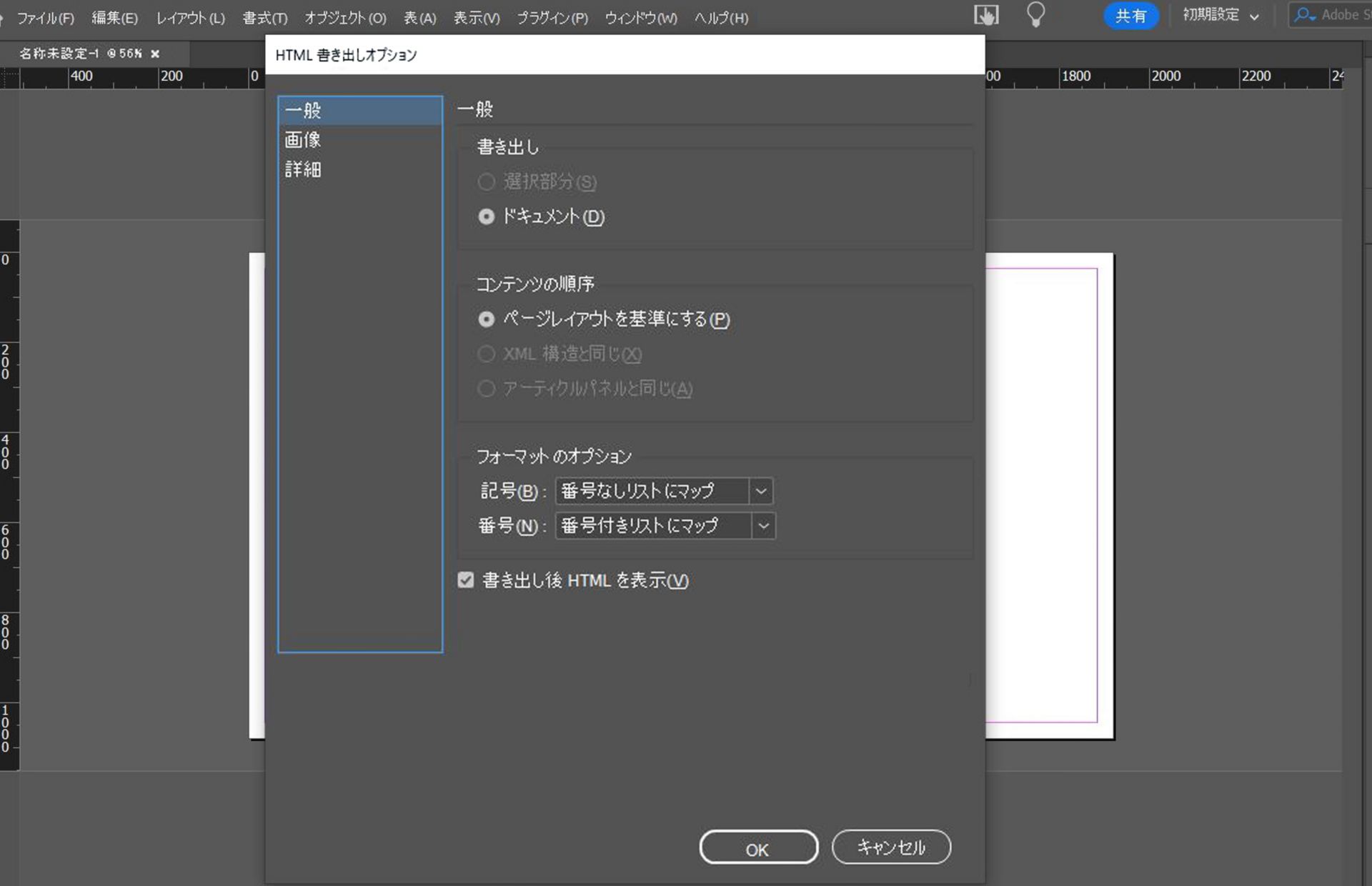Switch to the 画像 settings section

(x=302, y=140)
